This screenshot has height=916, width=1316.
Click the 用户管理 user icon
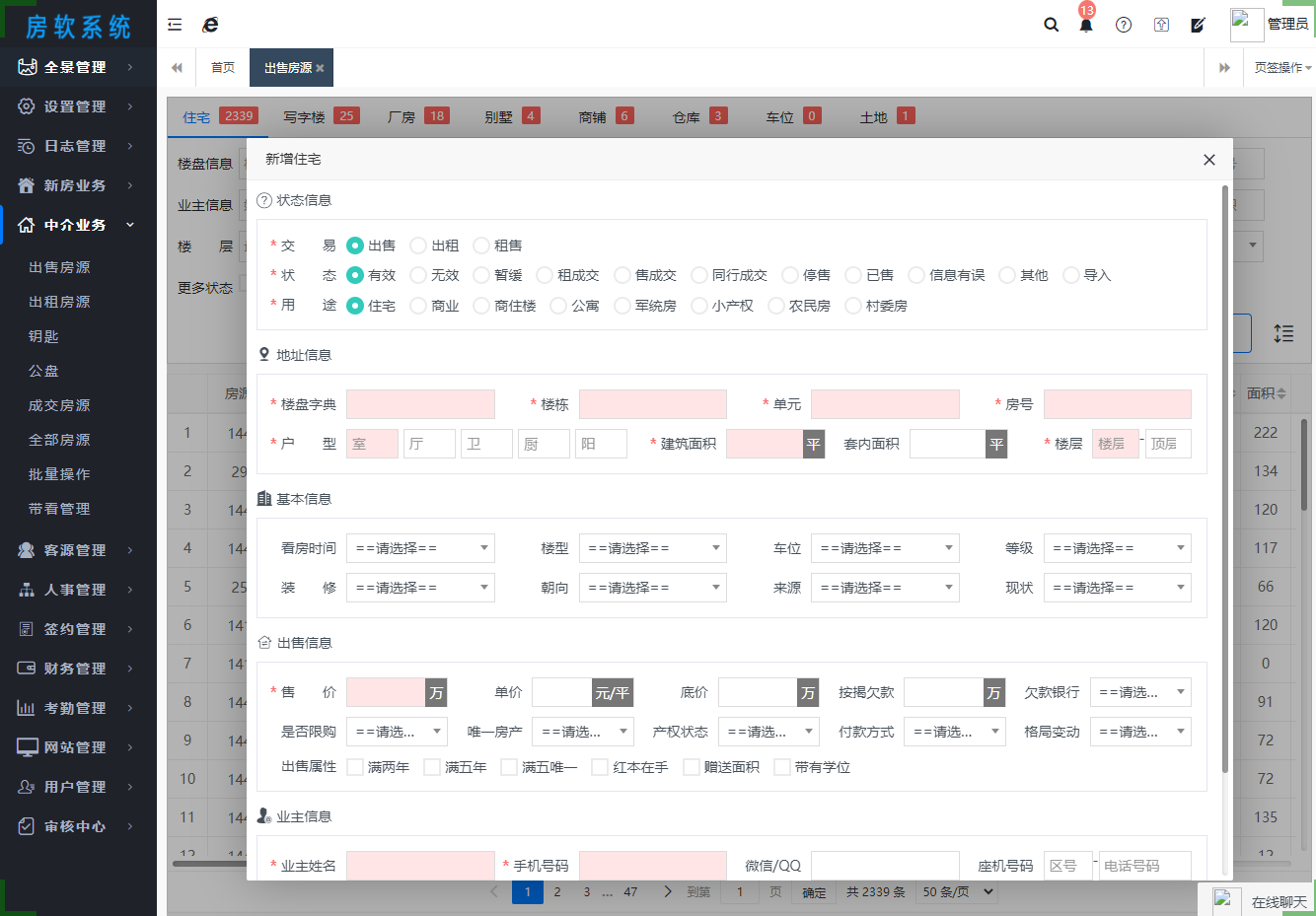tap(27, 787)
